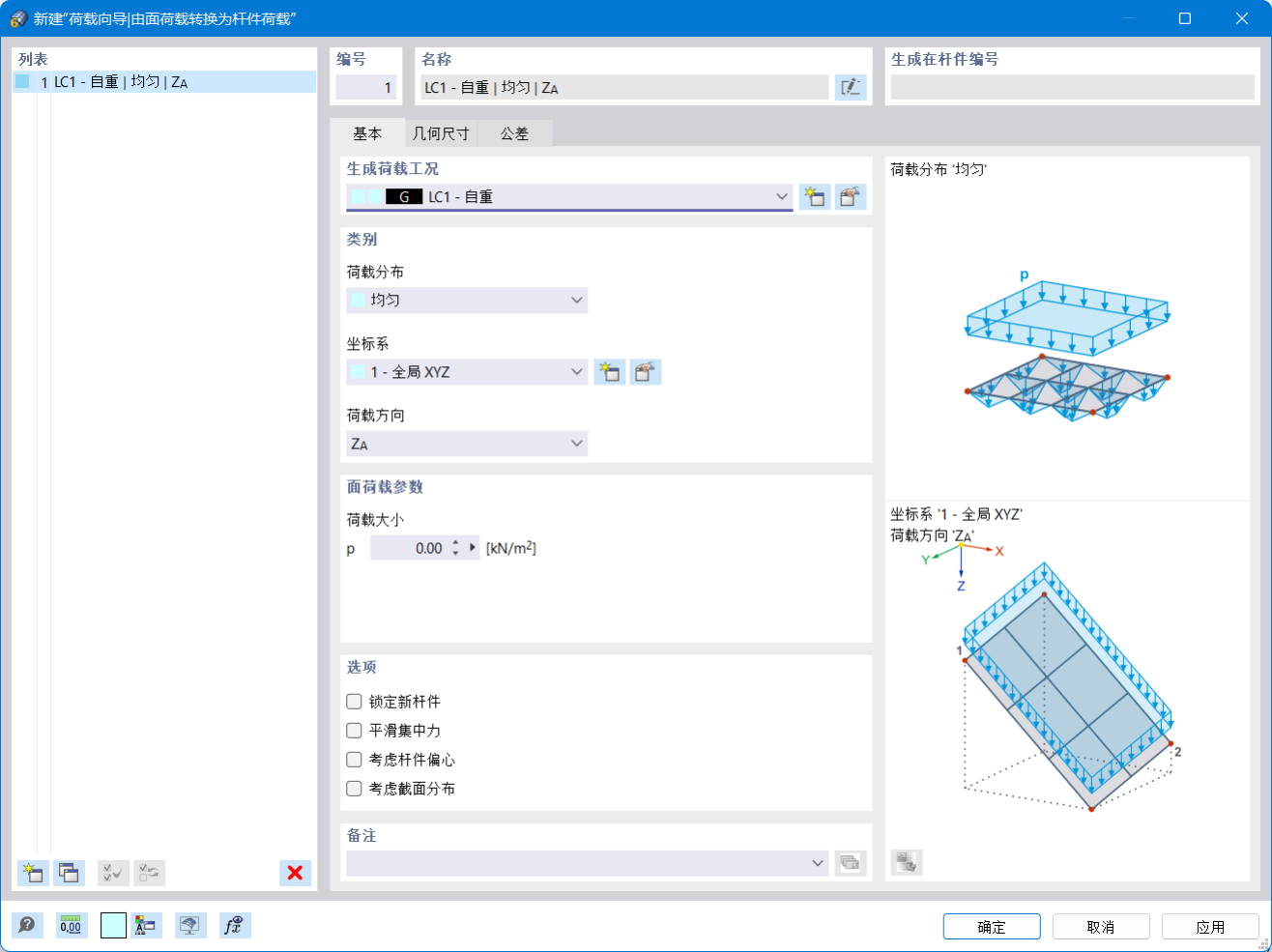The height and width of the screenshot is (952, 1272).
Task: Create a new load case icon beside LC1
Action: point(815,197)
